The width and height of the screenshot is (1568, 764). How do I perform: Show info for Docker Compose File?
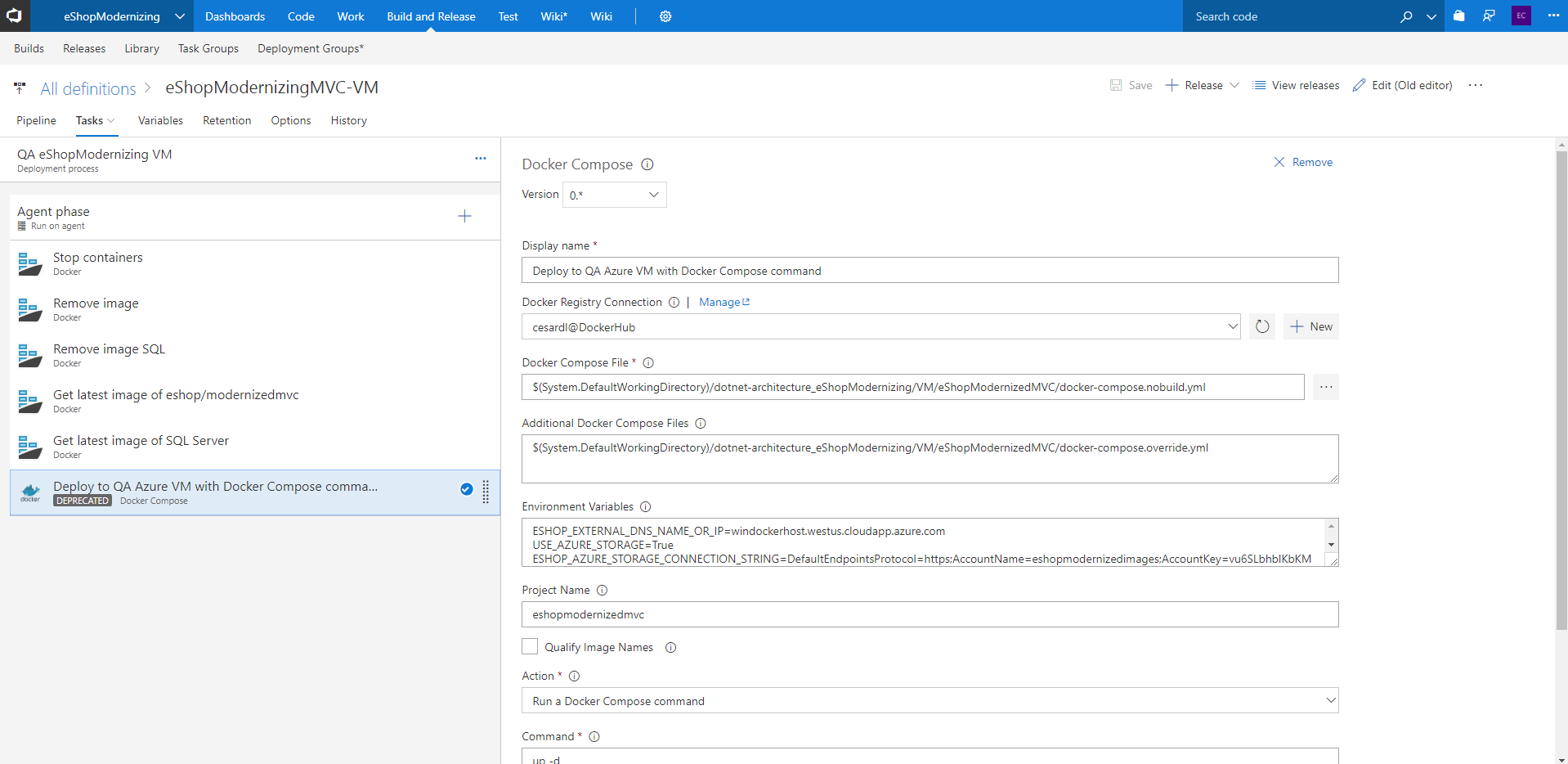pyautogui.click(x=648, y=363)
